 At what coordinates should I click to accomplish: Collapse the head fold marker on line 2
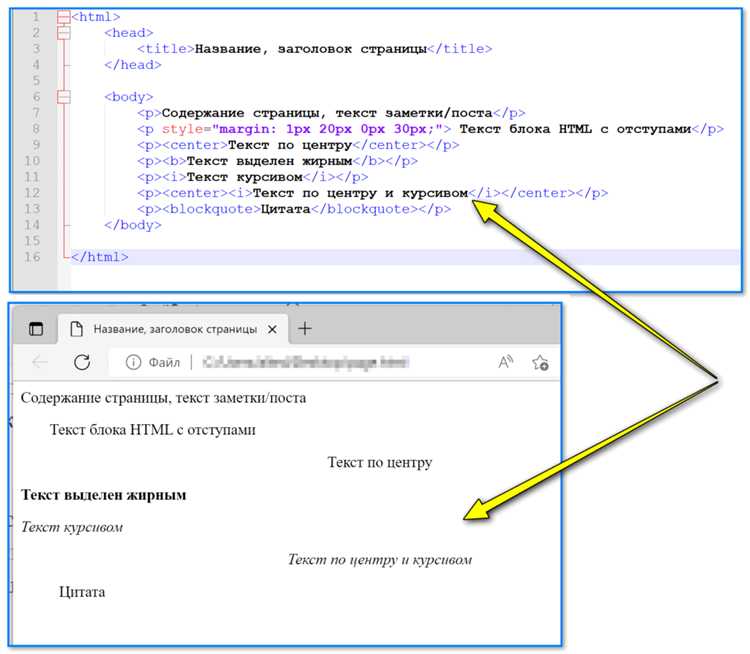click(64, 33)
